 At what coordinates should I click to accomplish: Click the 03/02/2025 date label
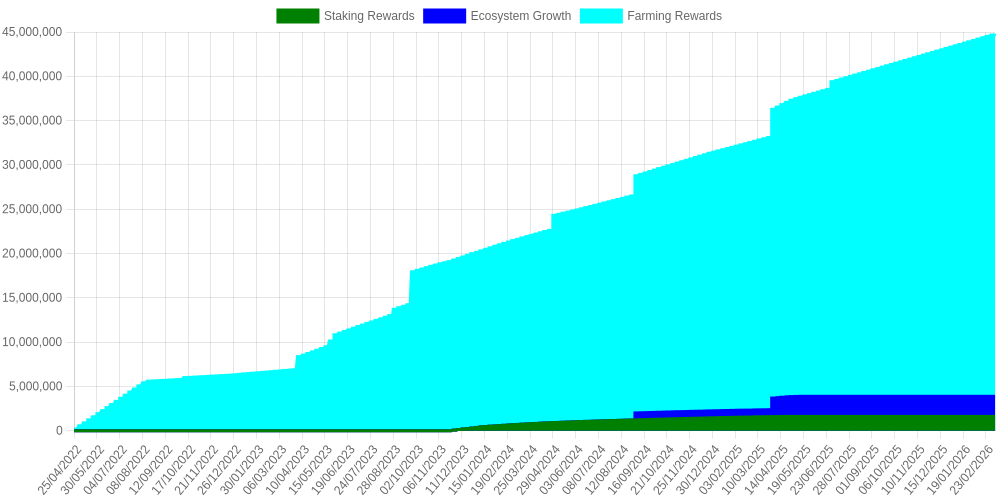pyautogui.click(x=719, y=471)
